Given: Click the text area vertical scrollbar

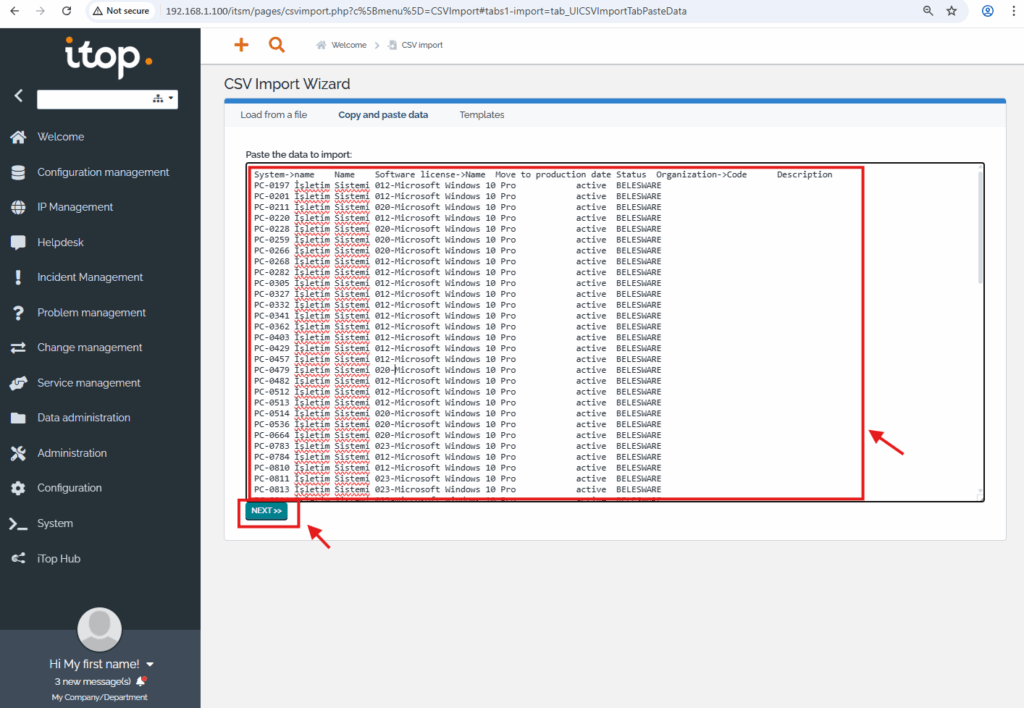Looking at the screenshot, I should 979,230.
